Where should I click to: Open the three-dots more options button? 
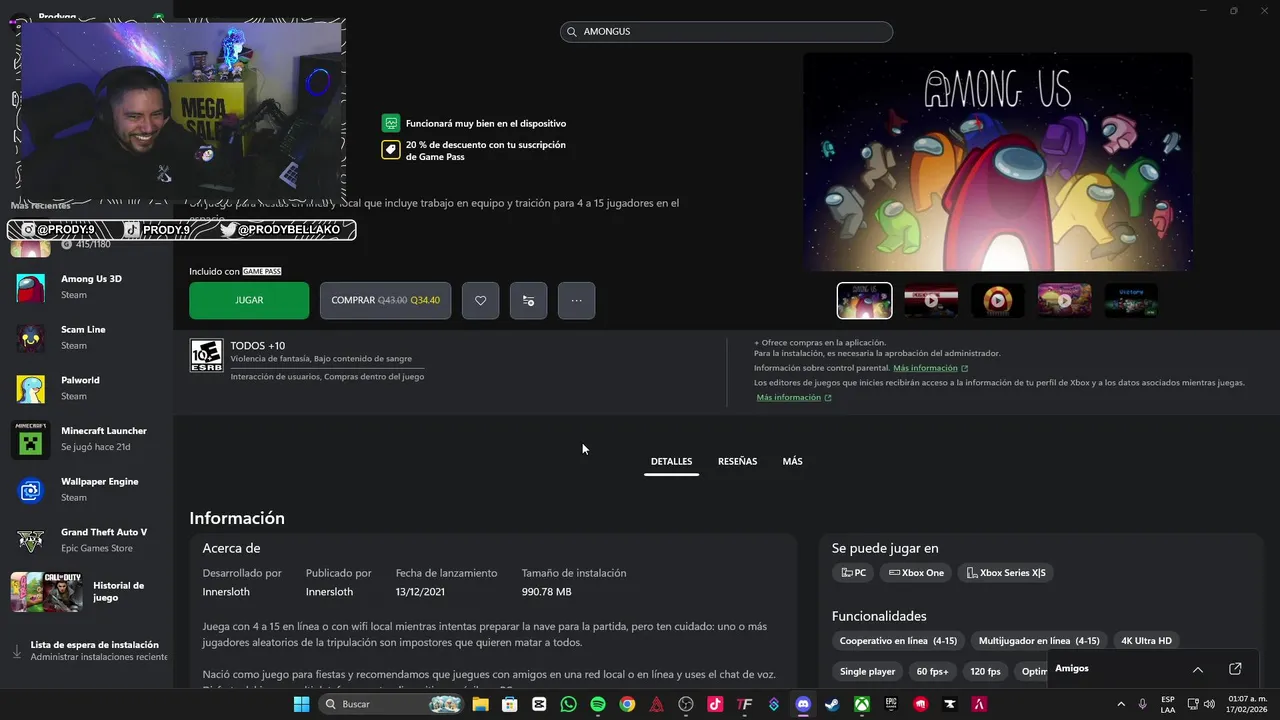click(x=576, y=300)
